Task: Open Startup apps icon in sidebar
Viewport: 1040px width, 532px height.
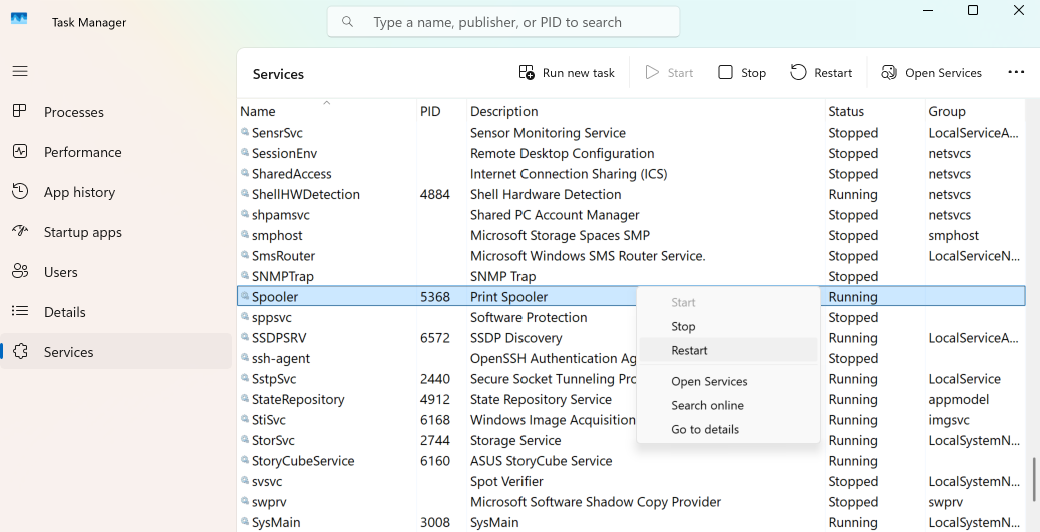Action: click(20, 232)
